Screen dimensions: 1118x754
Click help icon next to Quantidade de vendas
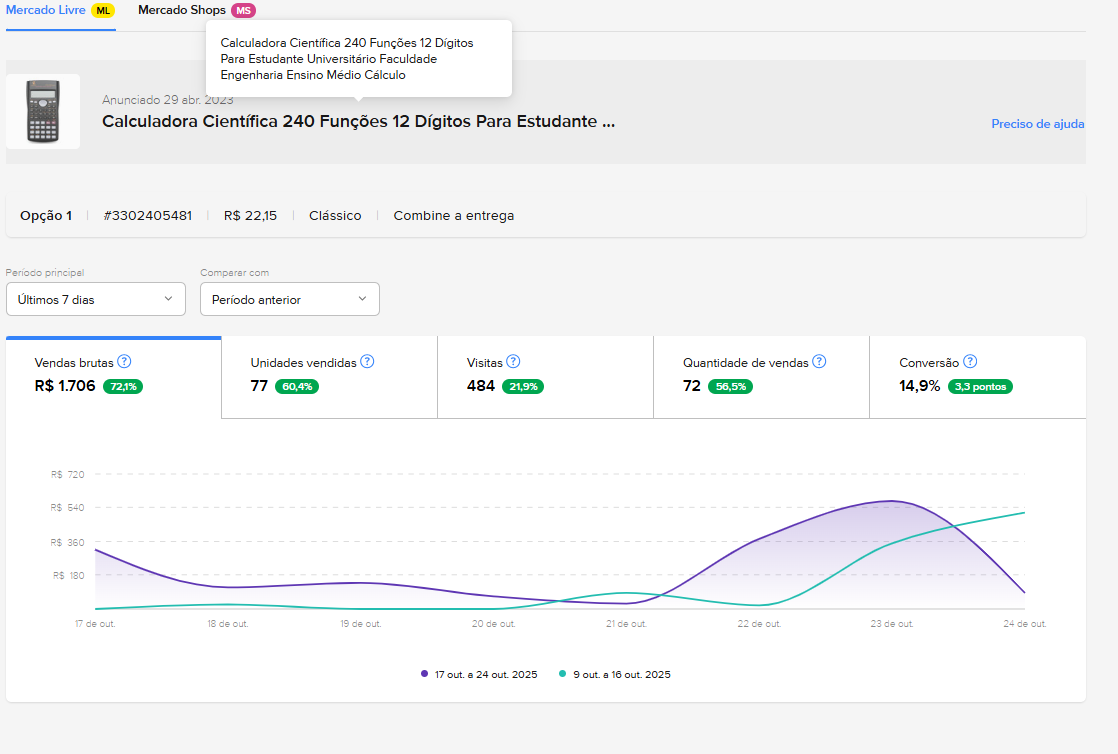pos(819,362)
